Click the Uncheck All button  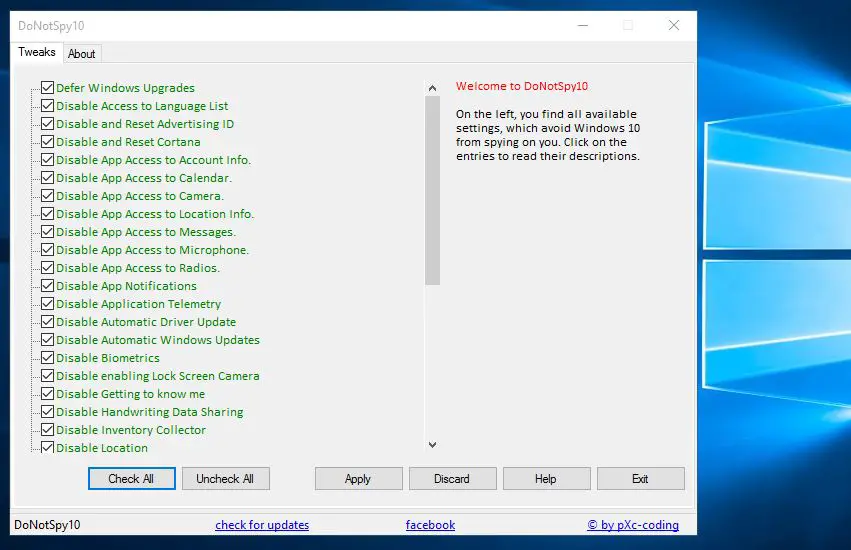[225, 478]
